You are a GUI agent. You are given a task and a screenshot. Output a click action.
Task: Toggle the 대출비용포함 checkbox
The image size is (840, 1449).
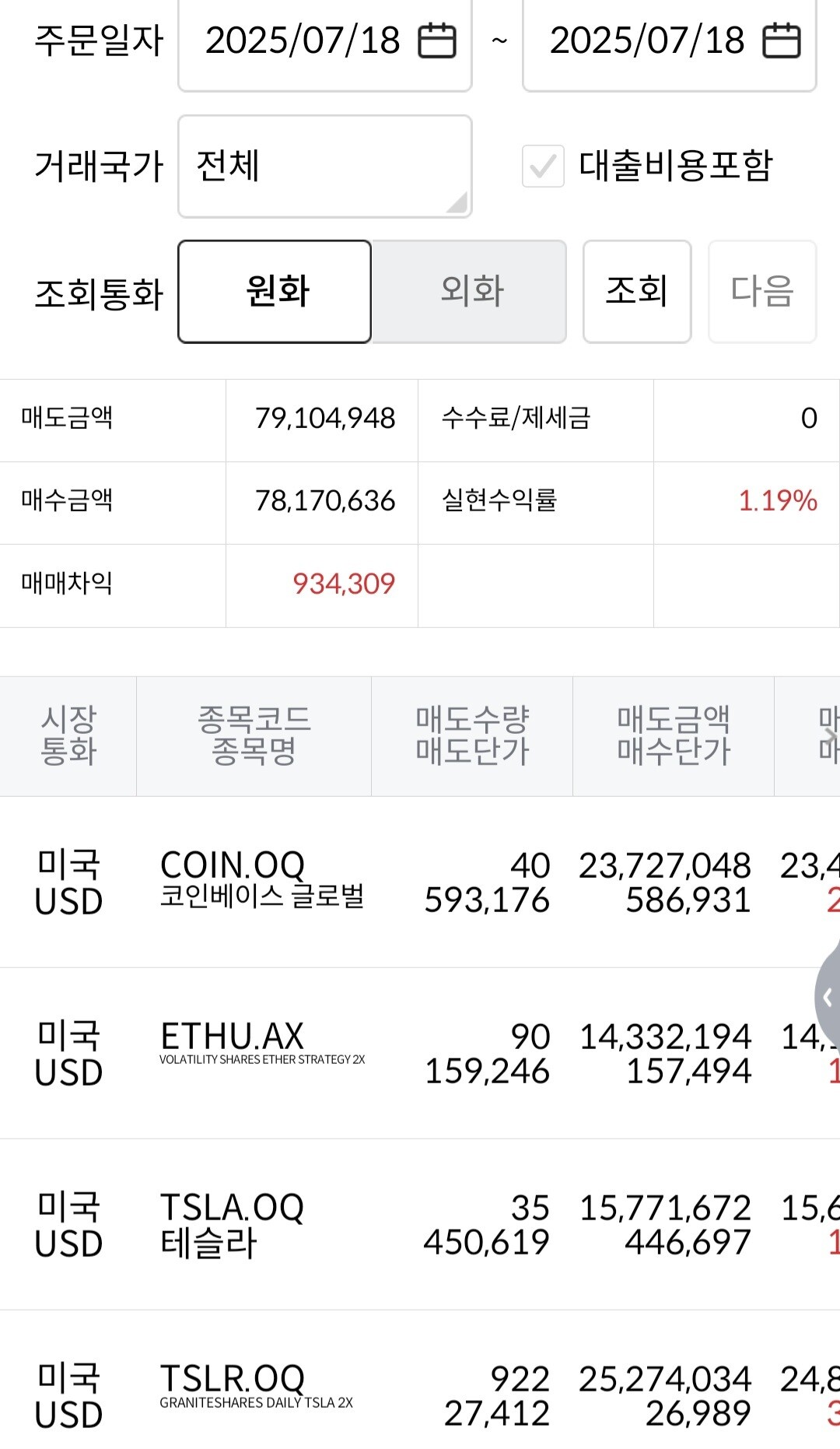543,166
